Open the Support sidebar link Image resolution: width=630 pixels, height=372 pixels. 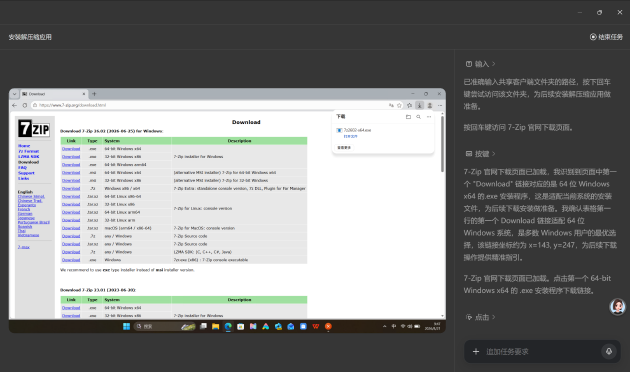[26, 173]
